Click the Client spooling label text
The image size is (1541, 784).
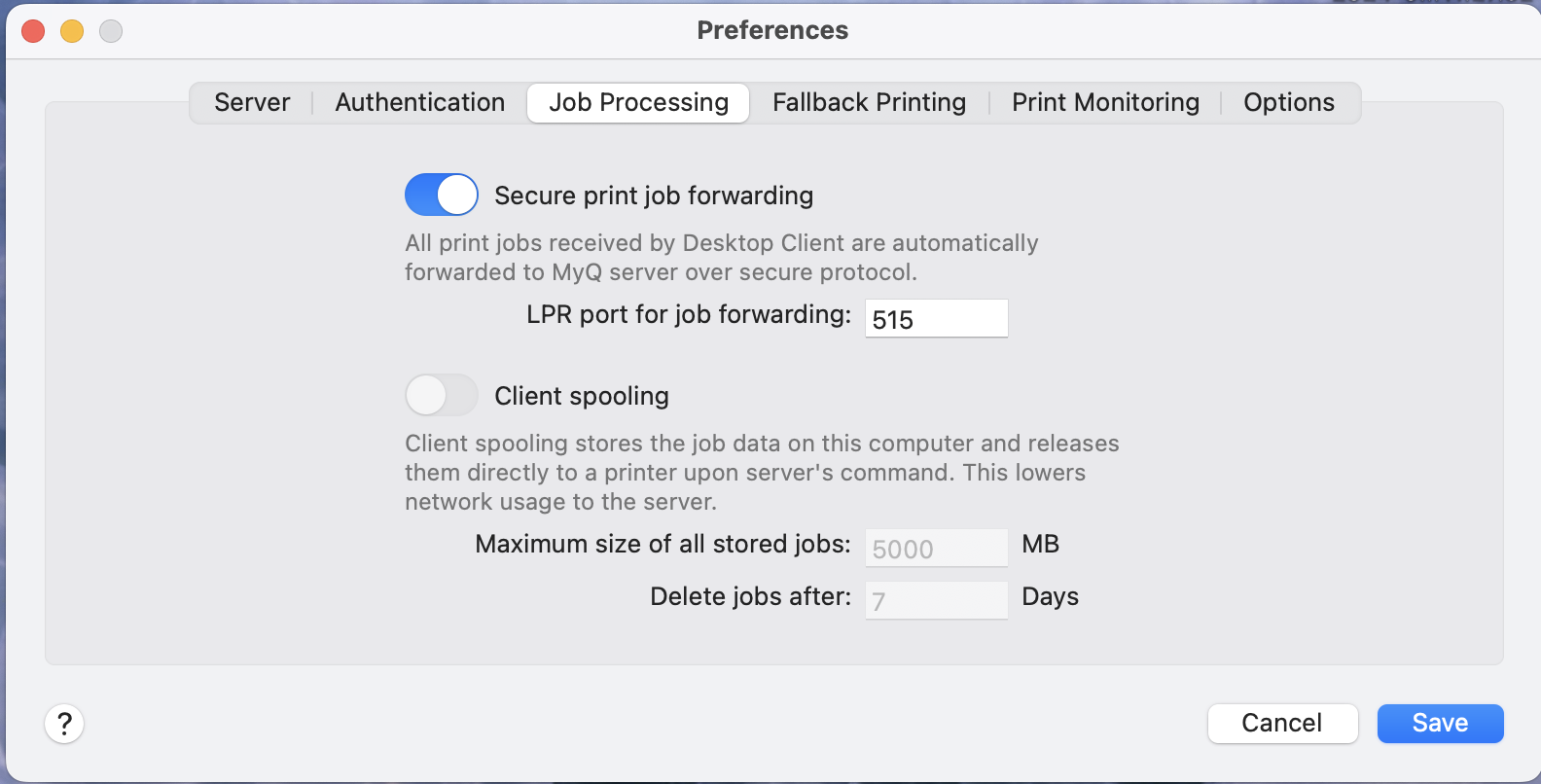[x=581, y=396]
